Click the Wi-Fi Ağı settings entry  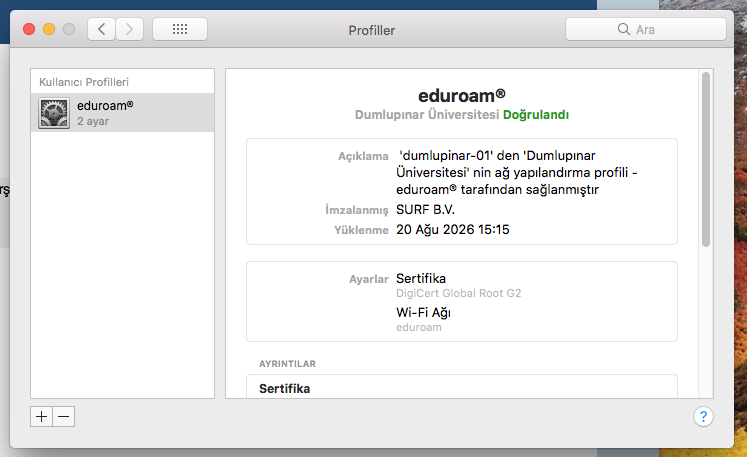tap(423, 313)
